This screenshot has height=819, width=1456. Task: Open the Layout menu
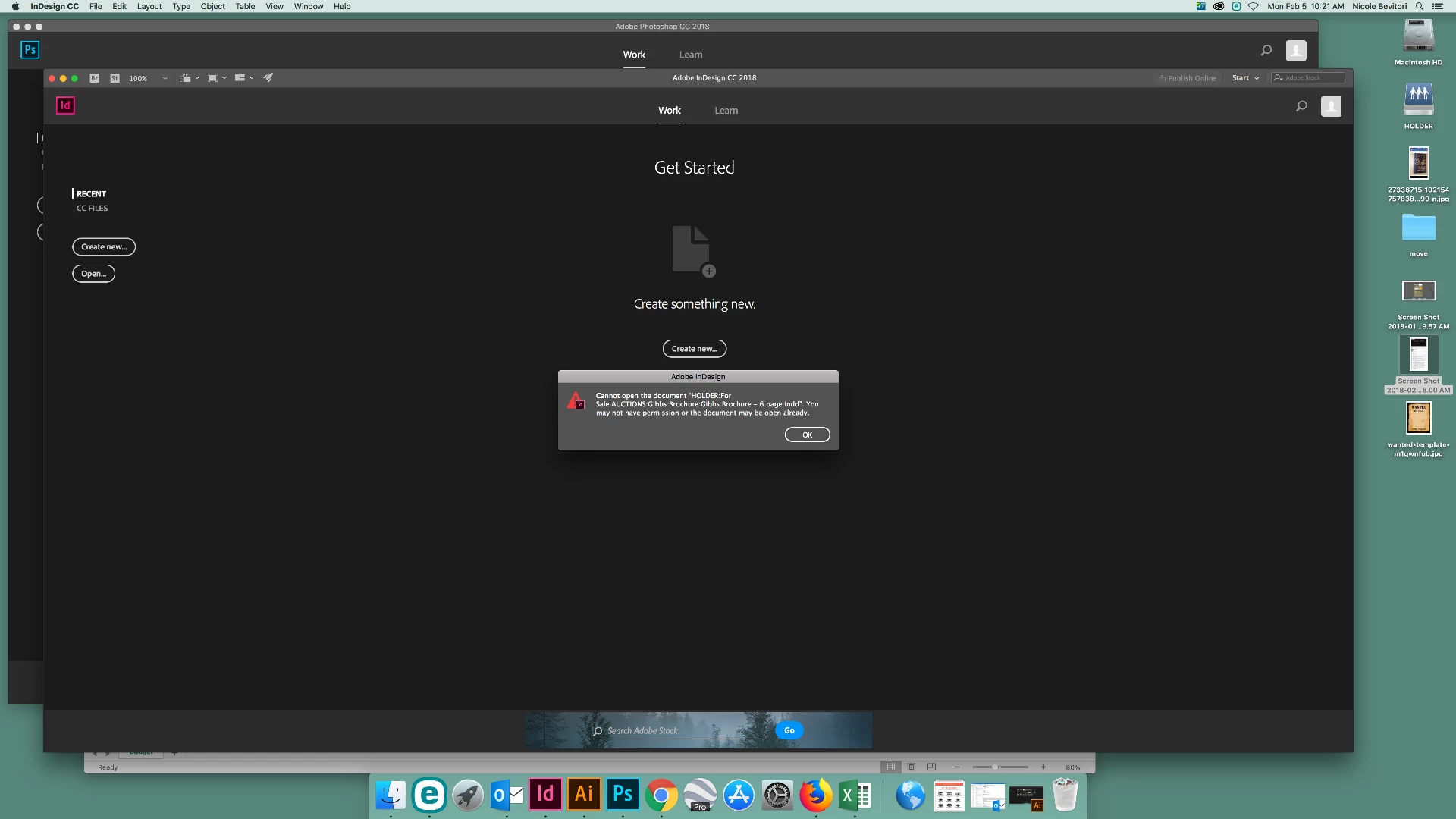[x=149, y=6]
